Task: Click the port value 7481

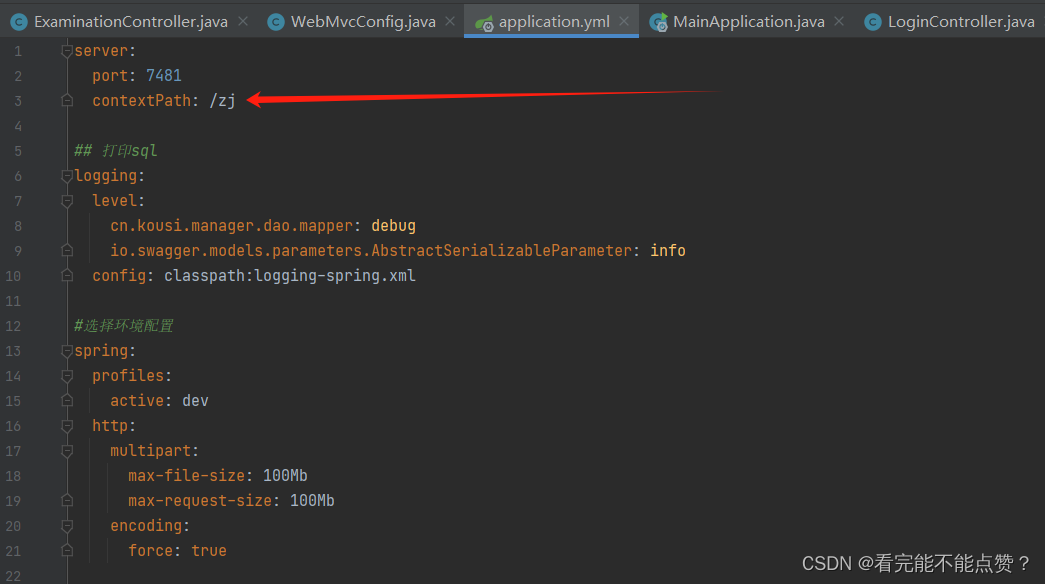Action: [163, 76]
